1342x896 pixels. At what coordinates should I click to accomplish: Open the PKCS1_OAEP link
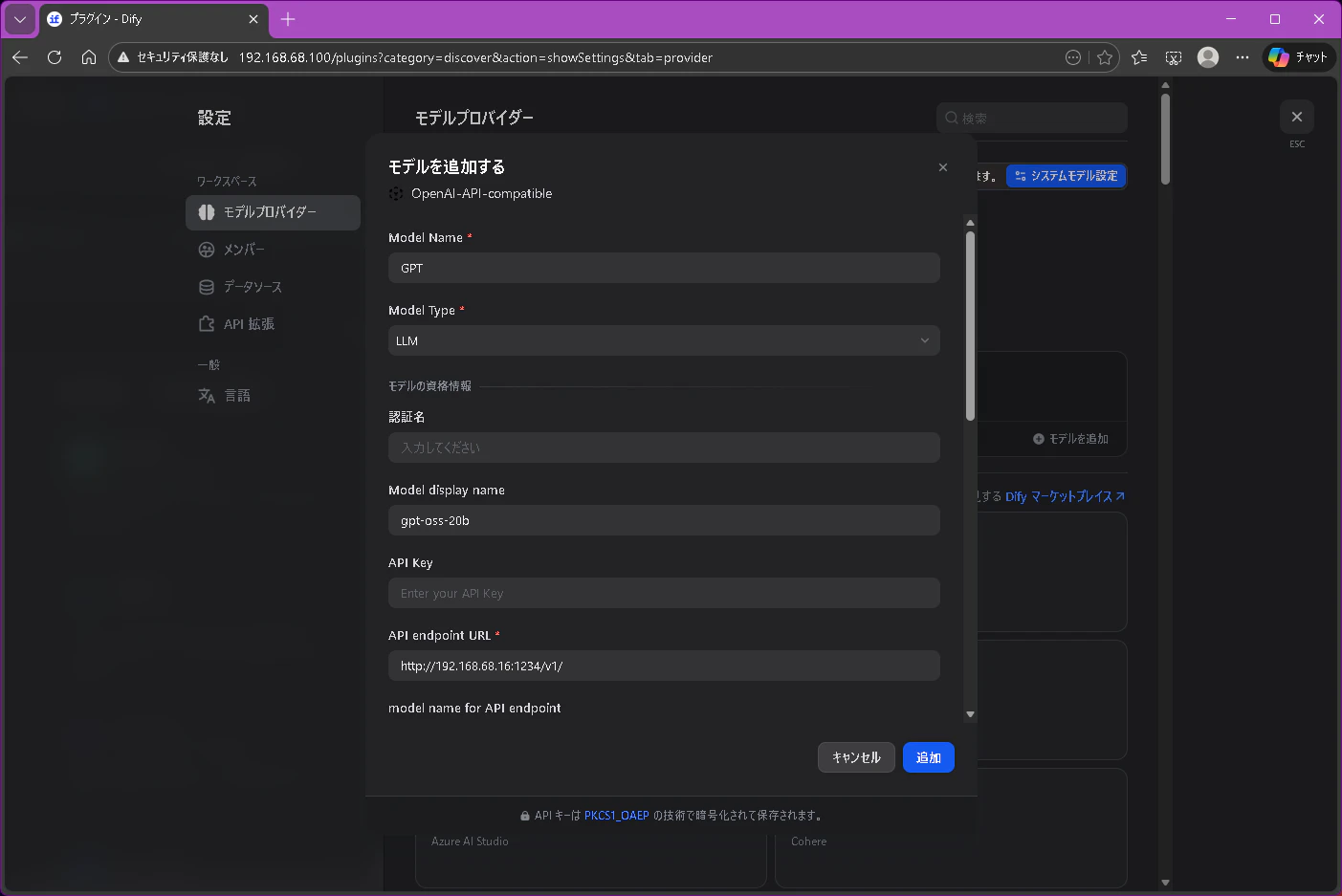(x=616, y=816)
